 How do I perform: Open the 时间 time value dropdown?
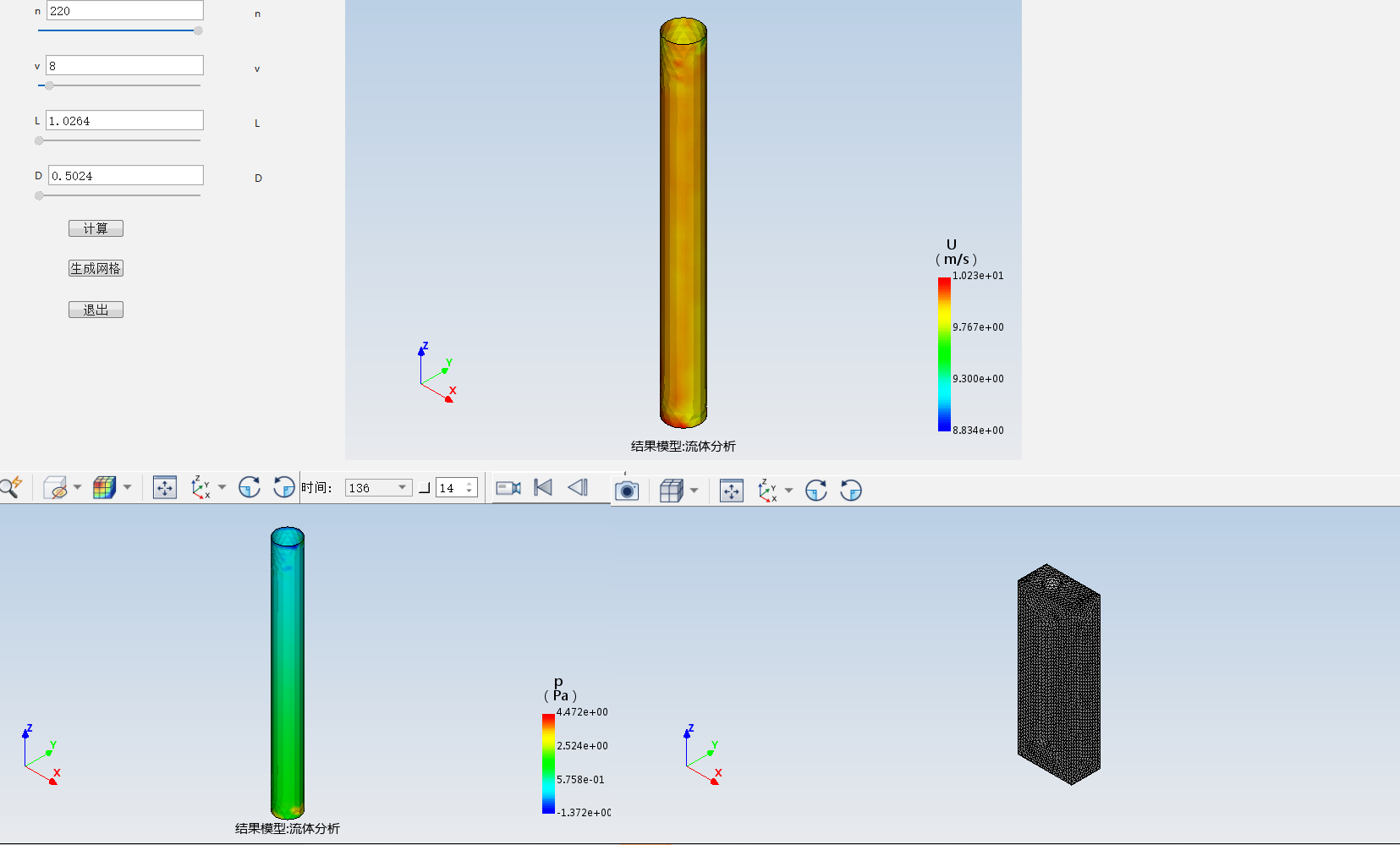click(x=402, y=488)
